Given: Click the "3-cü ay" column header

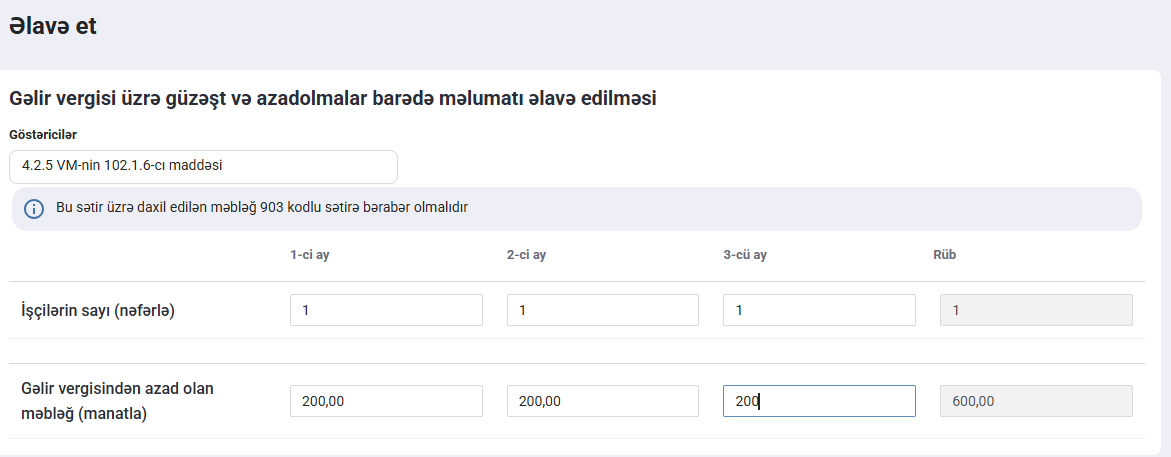Looking at the screenshot, I should 744,255.
